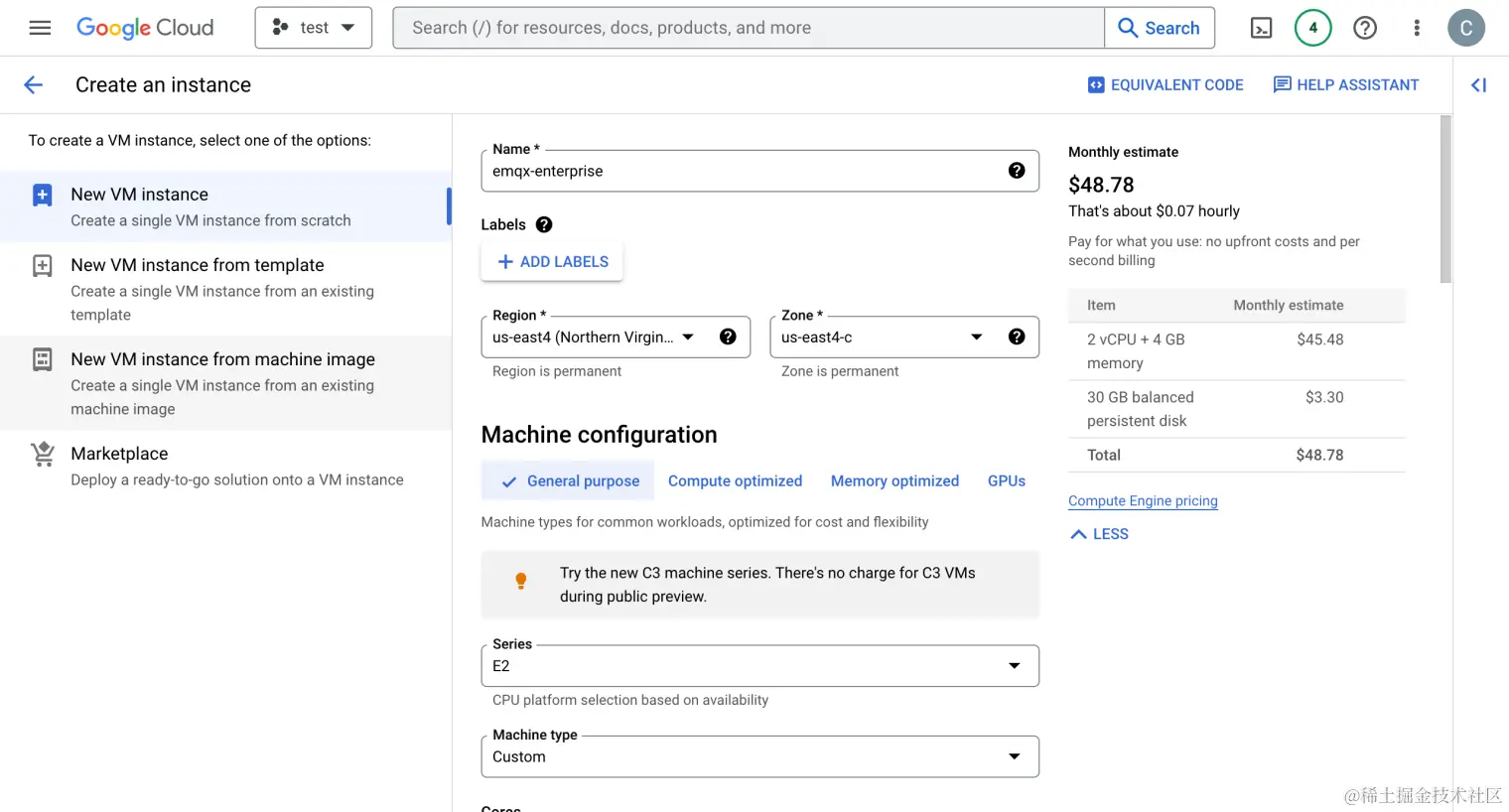Click That's about $0.07 hourly text

1154,211
